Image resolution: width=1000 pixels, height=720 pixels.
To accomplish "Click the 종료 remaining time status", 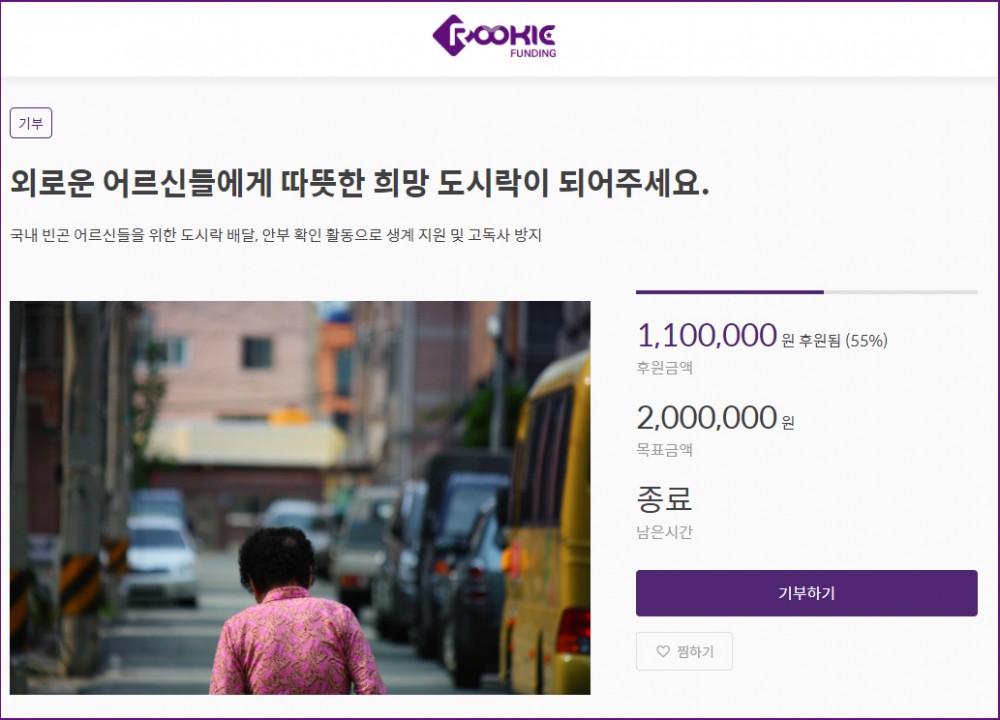I will [664, 499].
